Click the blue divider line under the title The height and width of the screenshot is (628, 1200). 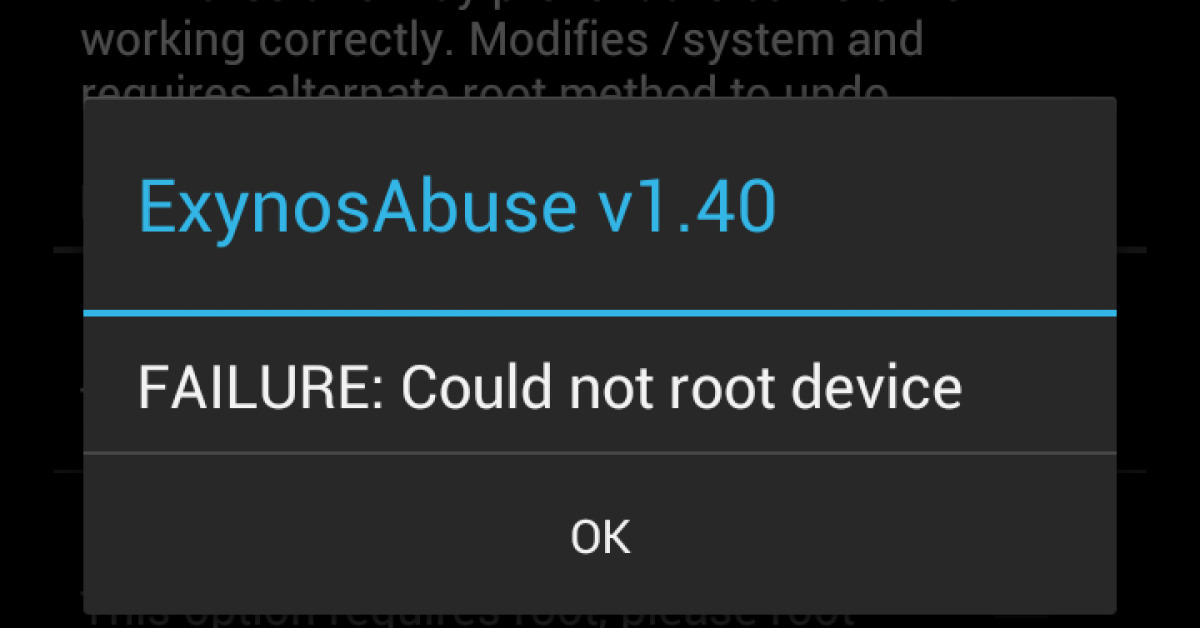pos(600,313)
